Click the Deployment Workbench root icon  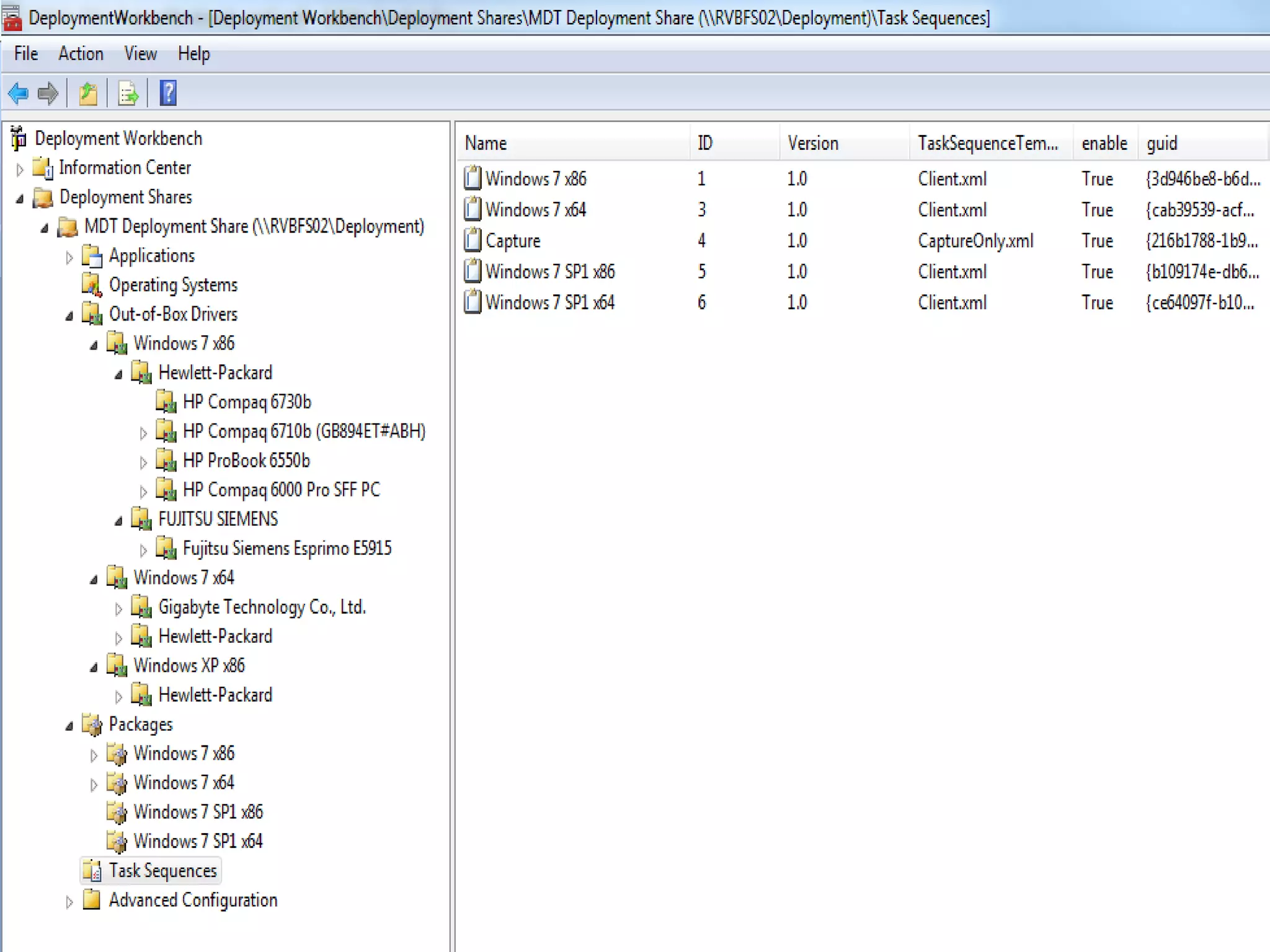click(19, 138)
